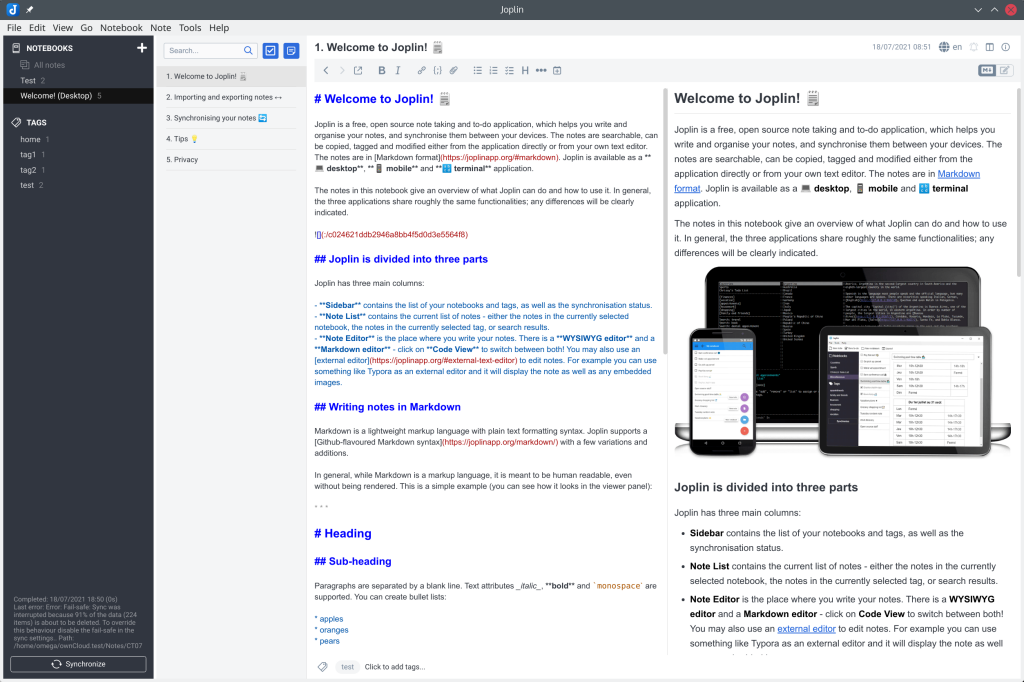The height and width of the screenshot is (682, 1024).
Task: Create a new to-do with the checkbox button
Action: [x=270, y=51]
